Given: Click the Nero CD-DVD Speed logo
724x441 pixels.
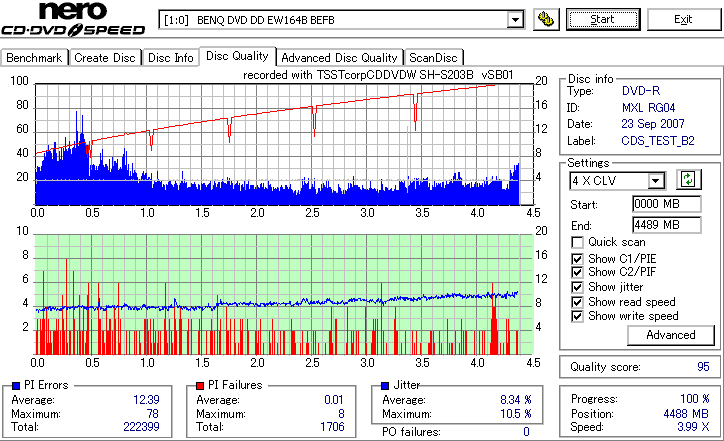Looking at the screenshot, I should (x=73, y=19).
